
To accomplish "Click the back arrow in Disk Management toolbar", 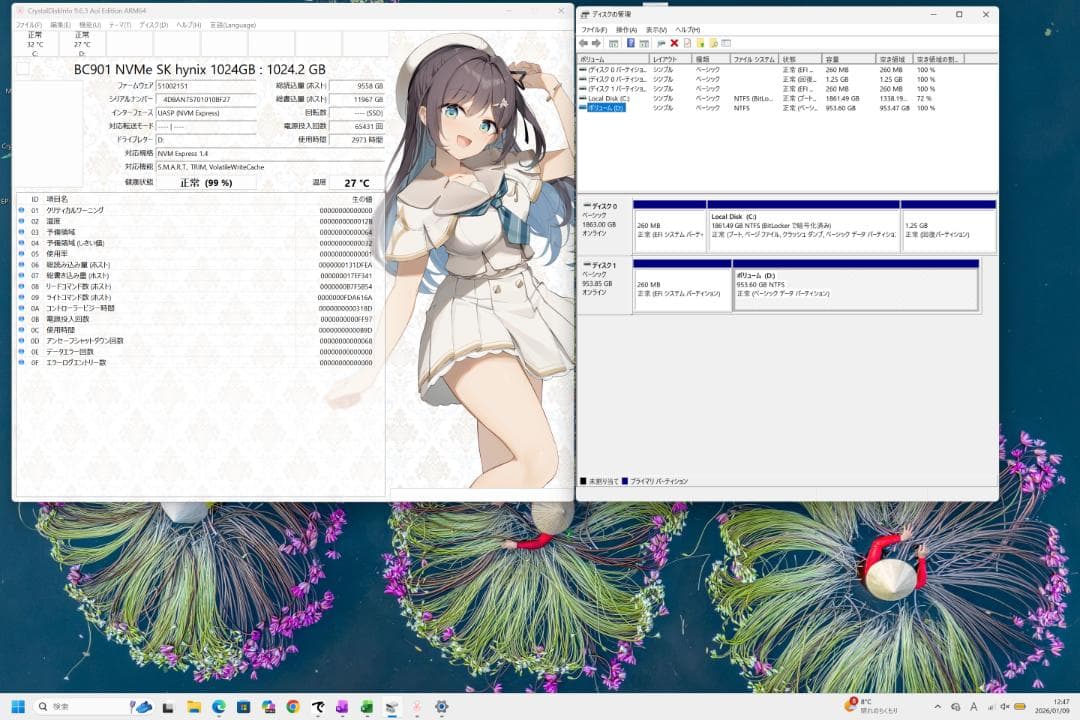I will click(x=583, y=43).
